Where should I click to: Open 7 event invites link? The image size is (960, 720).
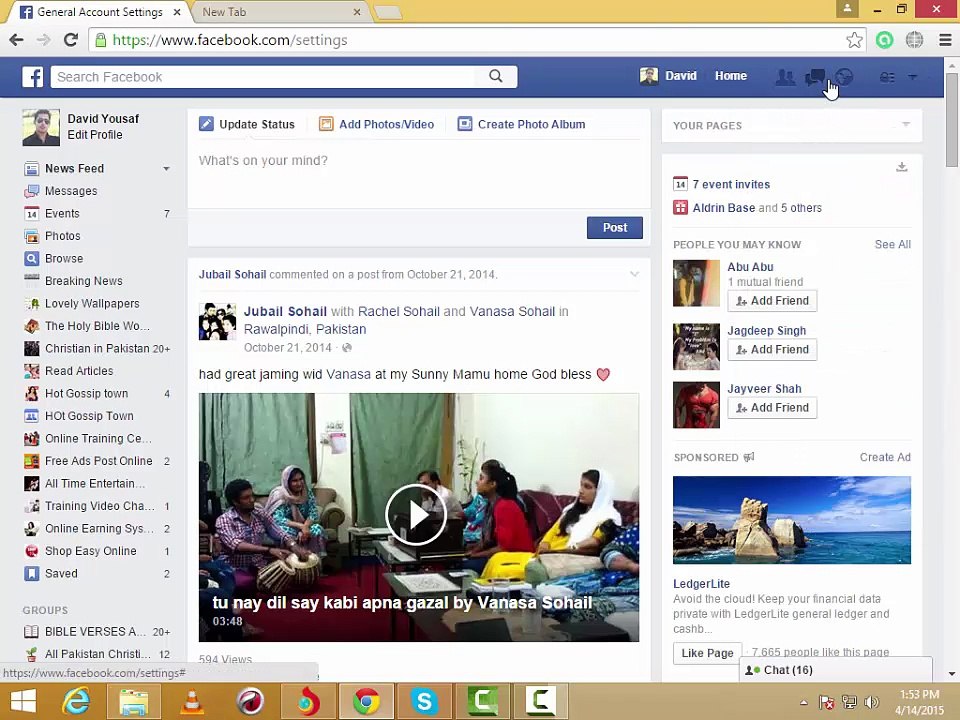tap(731, 184)
